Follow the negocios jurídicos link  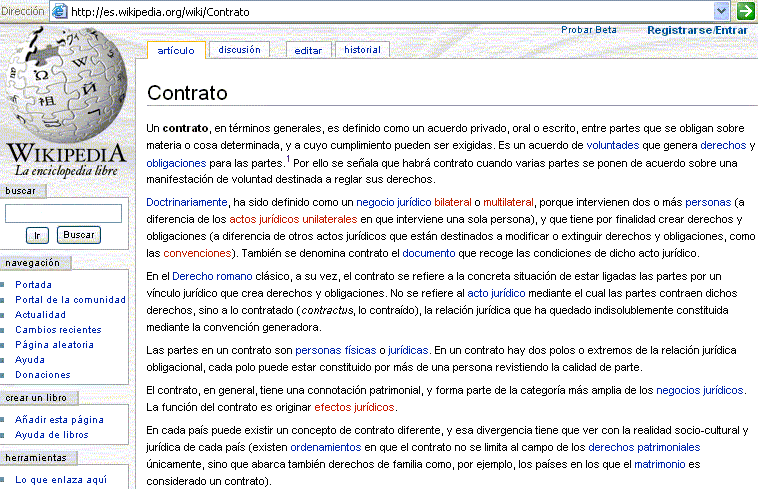700,390
